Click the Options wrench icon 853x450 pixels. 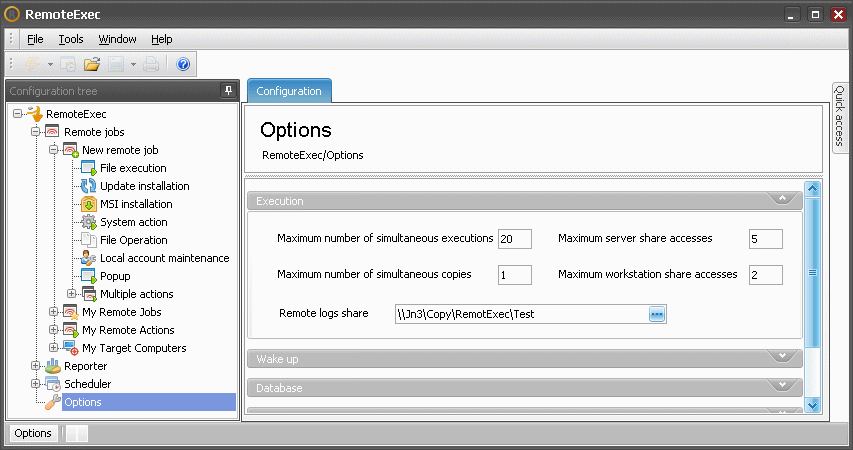point(53,402)
